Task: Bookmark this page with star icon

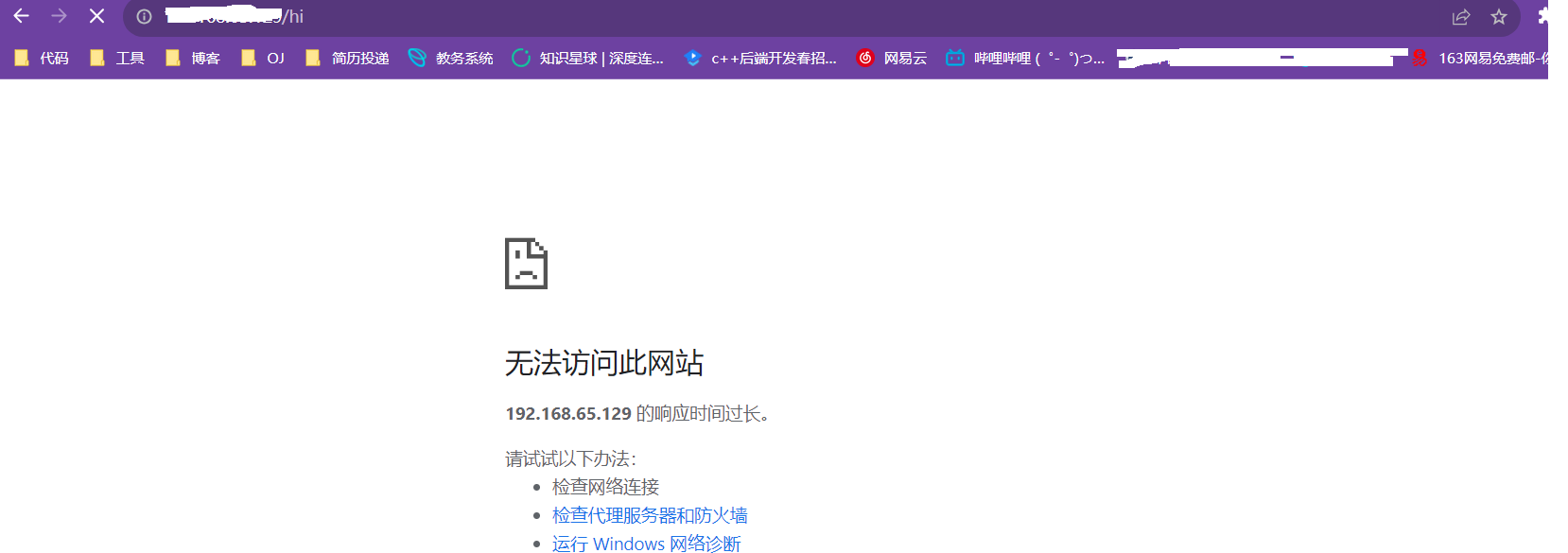Action: [1499, 17]
